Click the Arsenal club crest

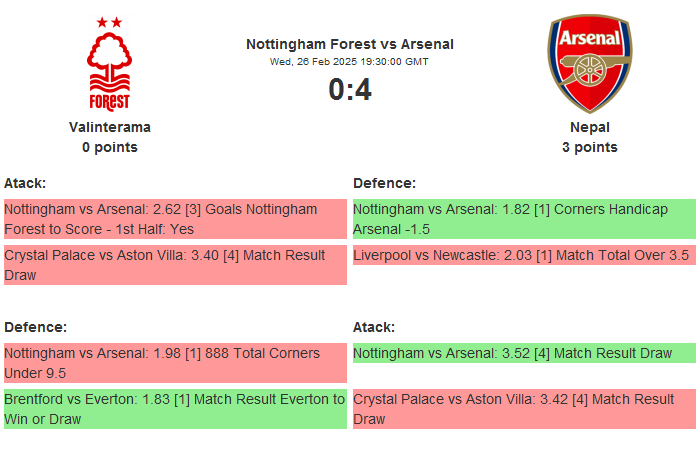pos(589,63)
